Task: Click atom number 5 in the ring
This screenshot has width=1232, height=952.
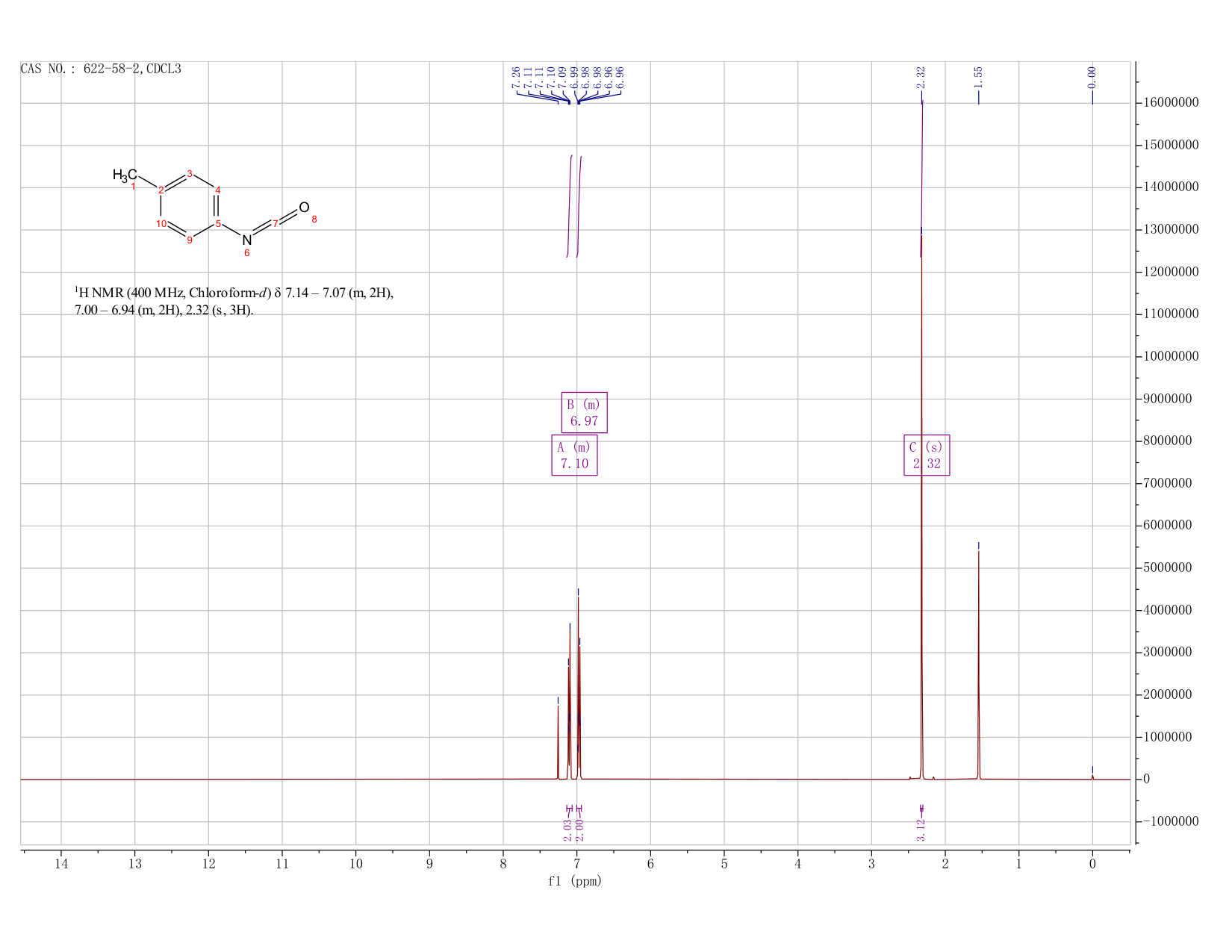Action: pyautogui.click(x=218, y=223)
